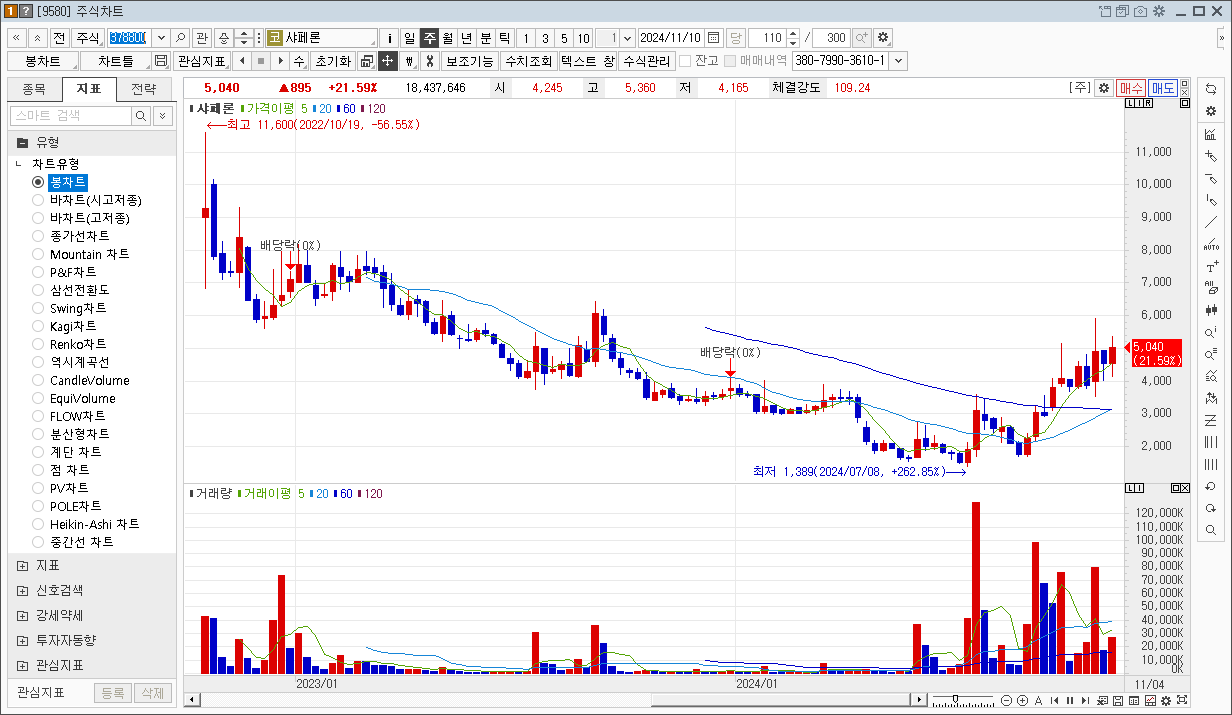Click the AUTO trend line tool
The image size is (1232, 715).
[x=1211, y=245]
